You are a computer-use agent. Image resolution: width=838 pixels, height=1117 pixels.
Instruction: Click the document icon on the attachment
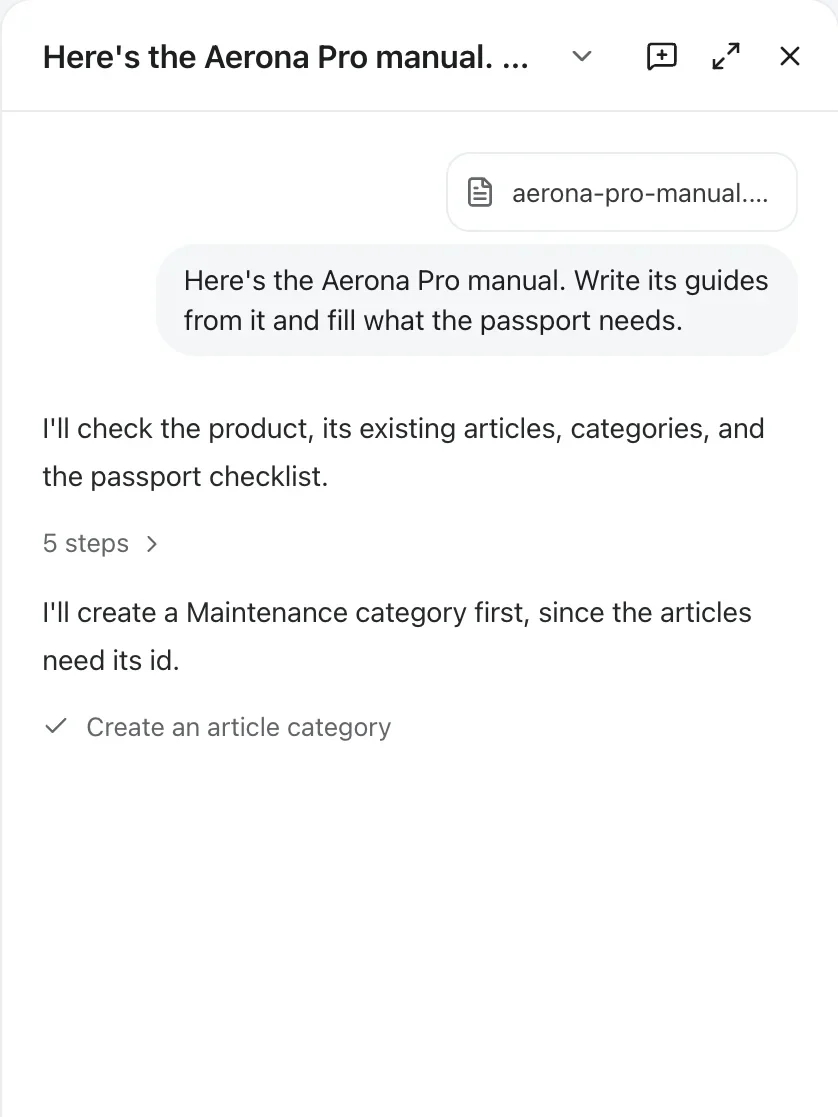coord(480,192)
